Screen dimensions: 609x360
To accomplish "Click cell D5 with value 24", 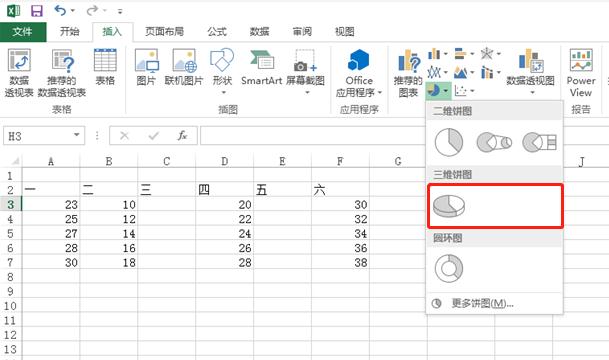I will pyautogui.click(x=224, y=233).
